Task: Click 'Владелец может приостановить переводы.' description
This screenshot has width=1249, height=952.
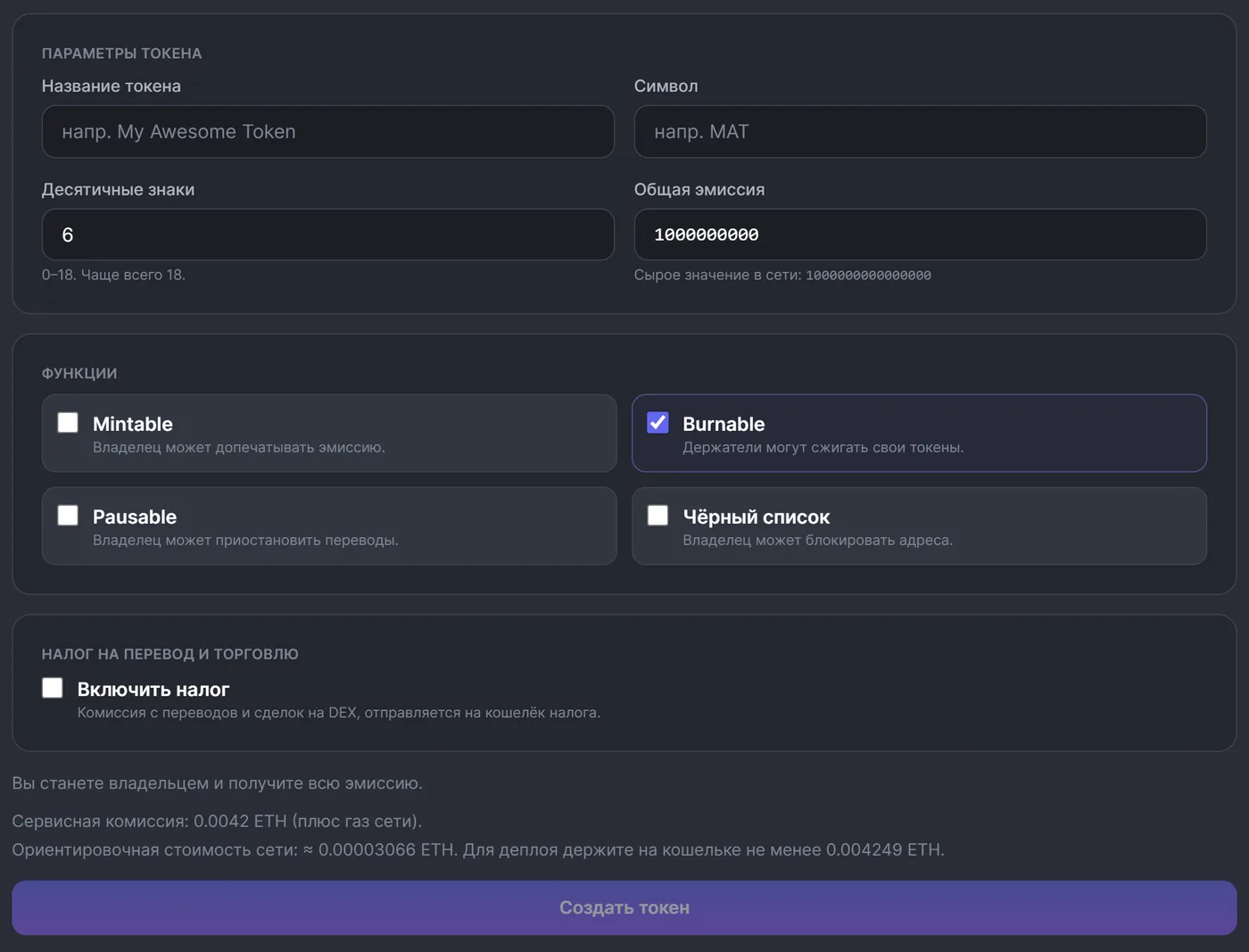Action: point(245,540)
